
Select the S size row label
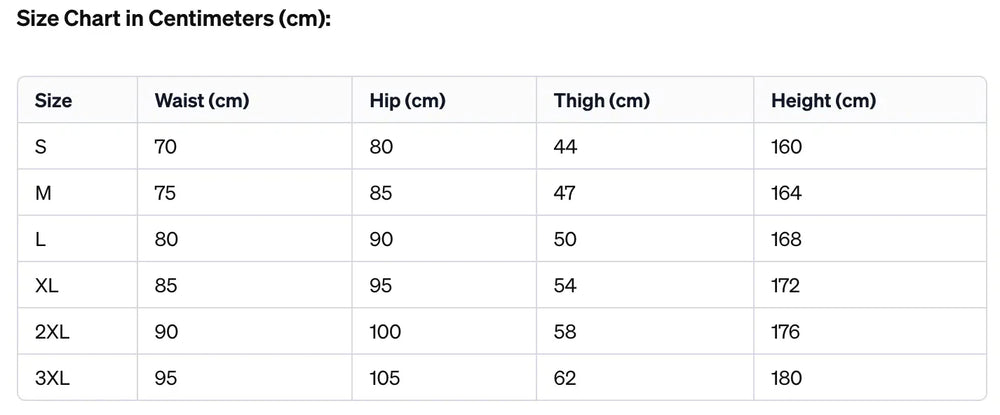tap(41, 147)
